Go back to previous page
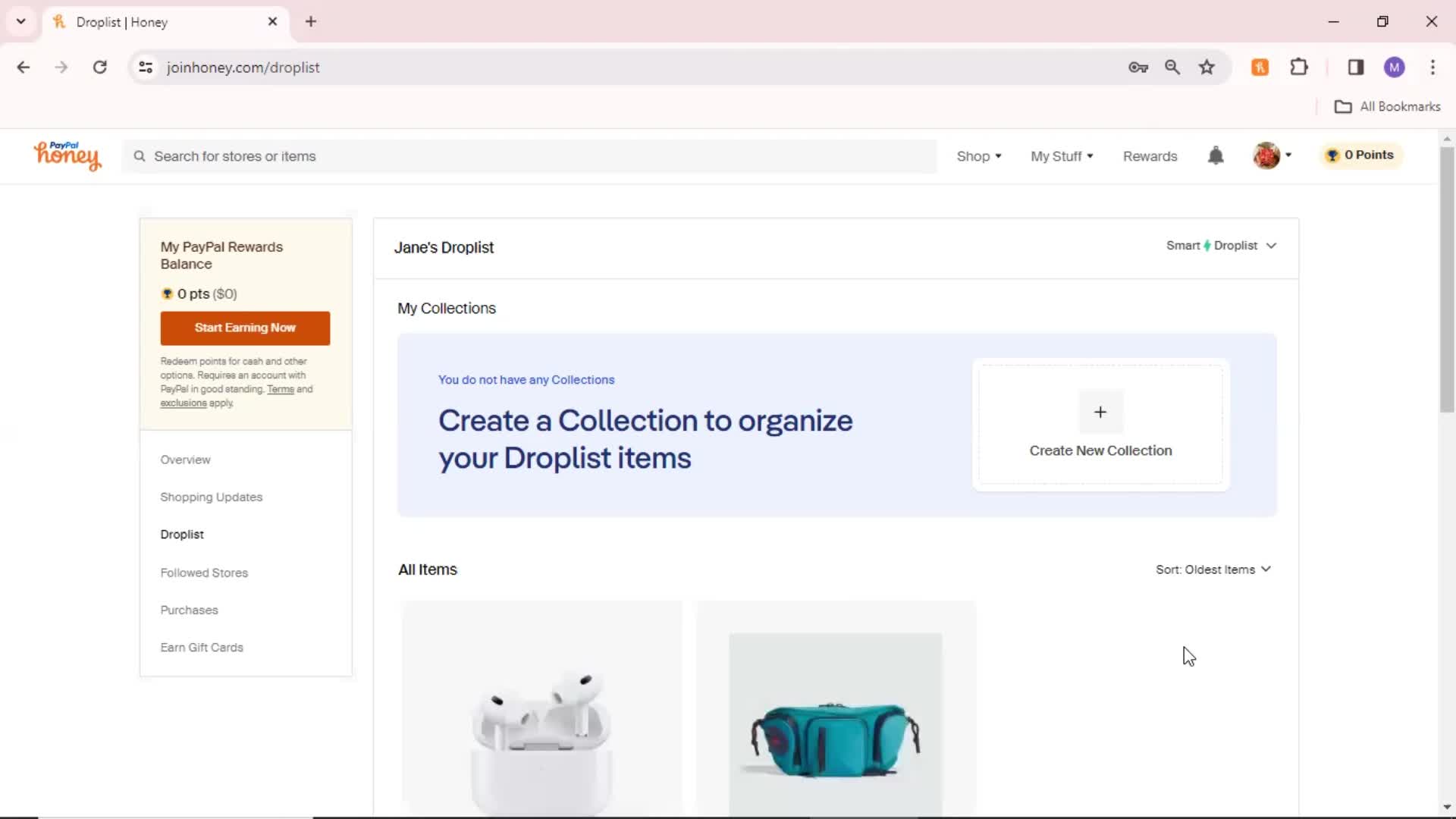 (x=24, y=67)
